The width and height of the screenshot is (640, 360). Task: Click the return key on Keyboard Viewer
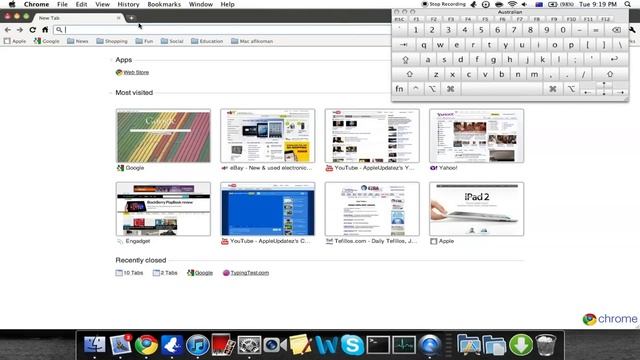pos(614,59)
